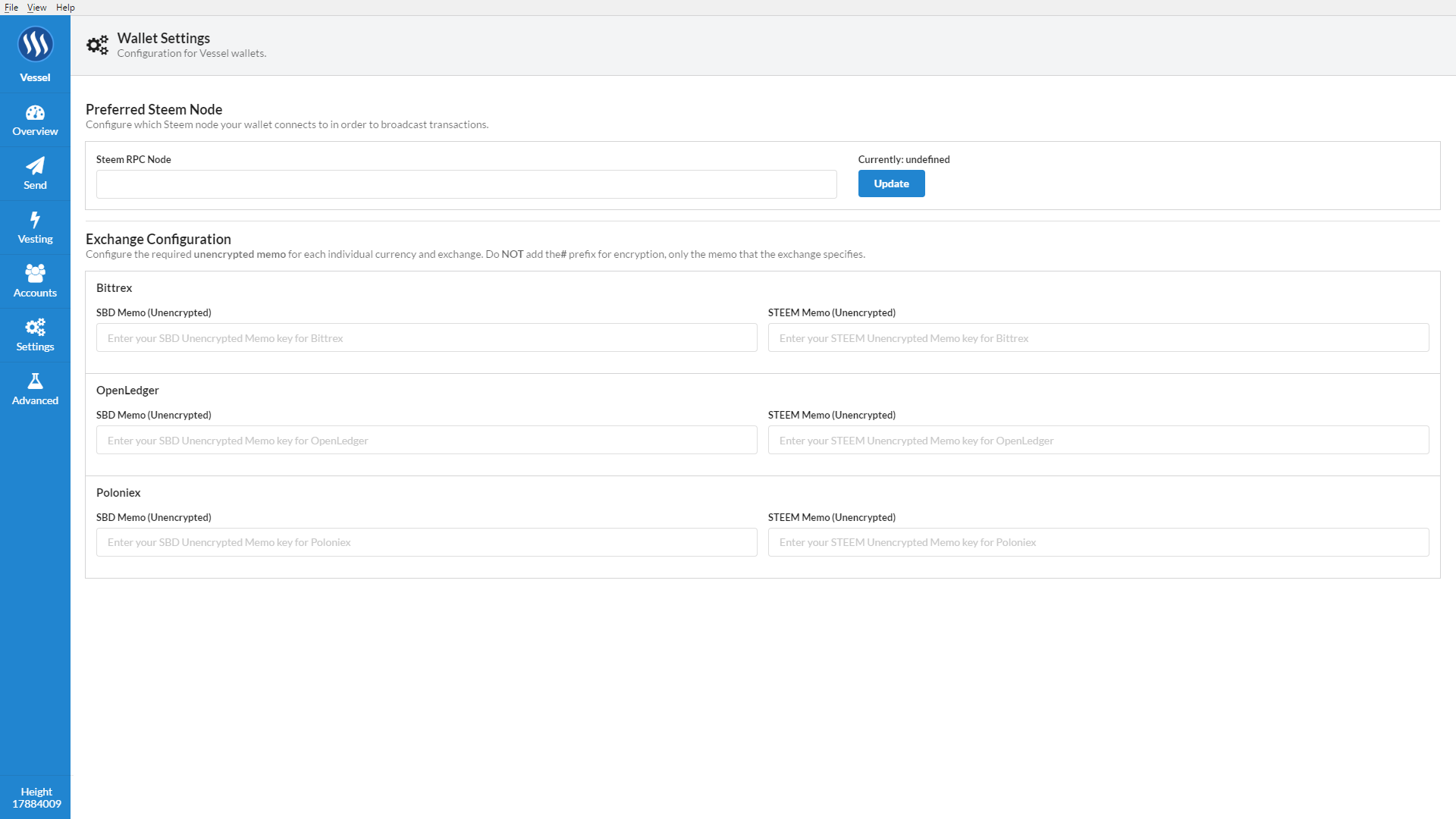The width and height of the screenshot is (1456, 819).
Task: Click the Update button
Action: click(x=891, y=184)
